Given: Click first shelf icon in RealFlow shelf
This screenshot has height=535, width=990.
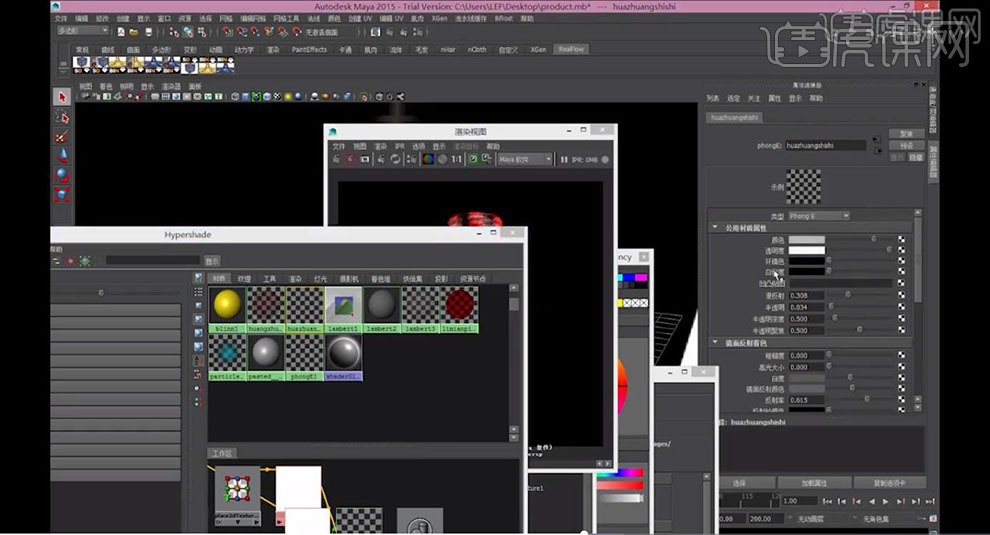Looking at the screenshot, I should click(x=81, y=64).
